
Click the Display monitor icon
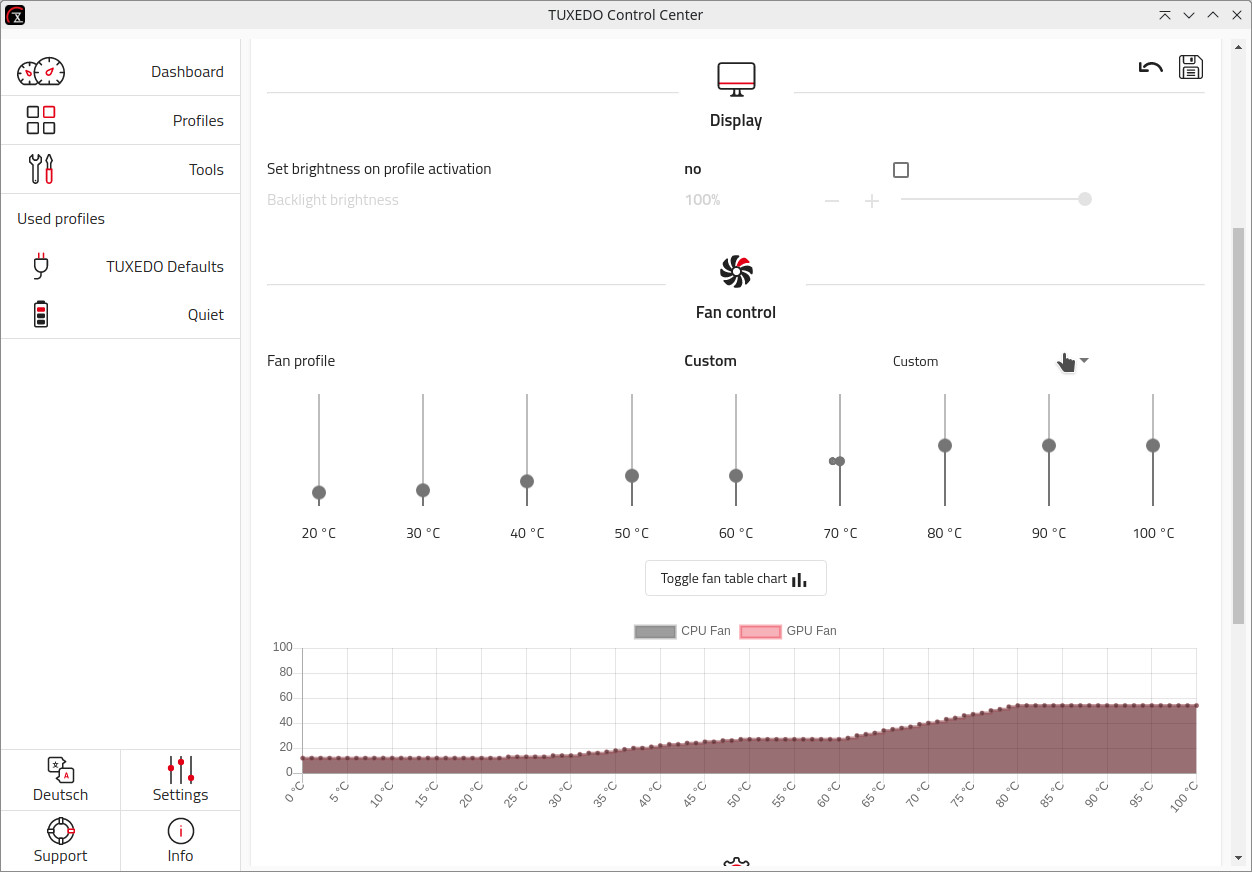click(x=735, y=78)
